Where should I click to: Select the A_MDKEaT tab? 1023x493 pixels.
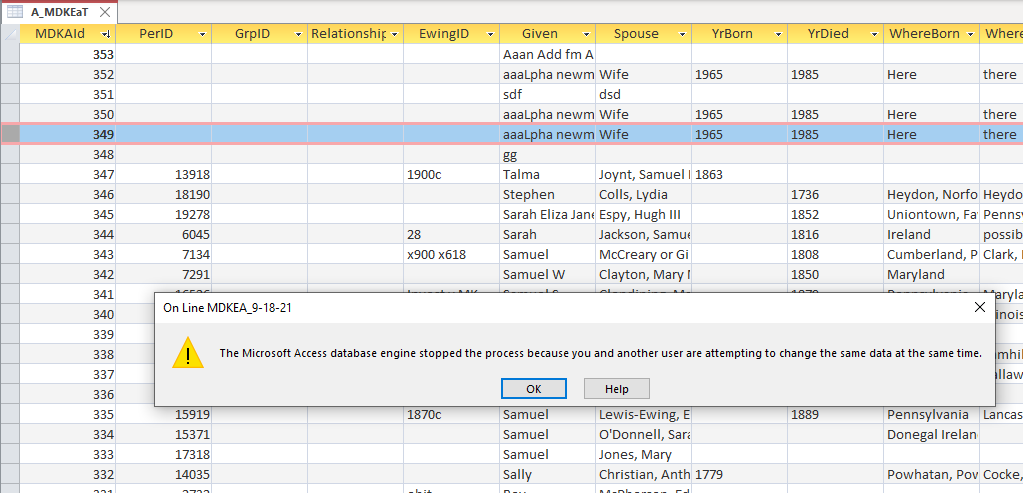click(60, 12)
